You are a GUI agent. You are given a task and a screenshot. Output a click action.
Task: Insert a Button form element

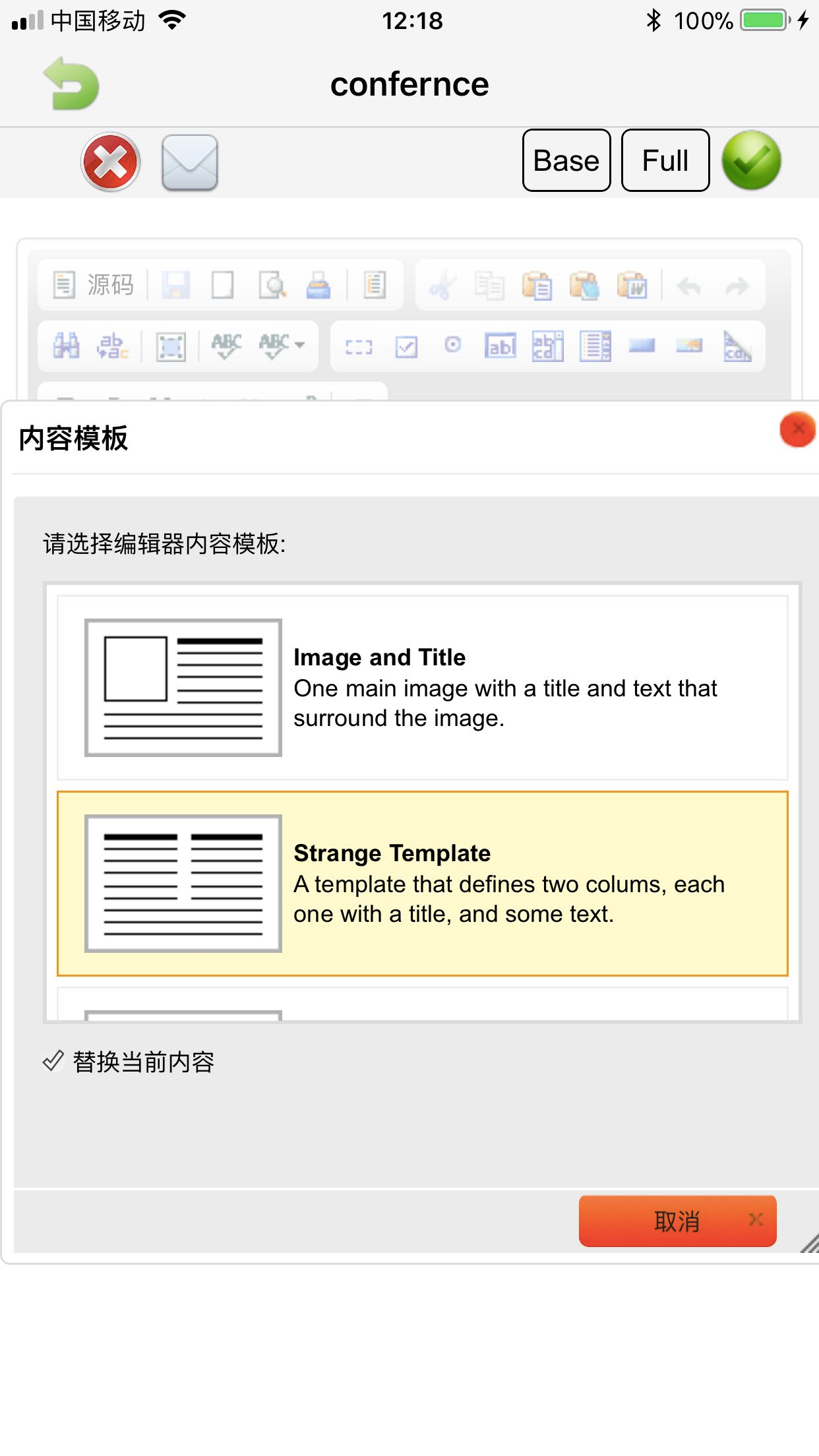[x=642, y=345]
